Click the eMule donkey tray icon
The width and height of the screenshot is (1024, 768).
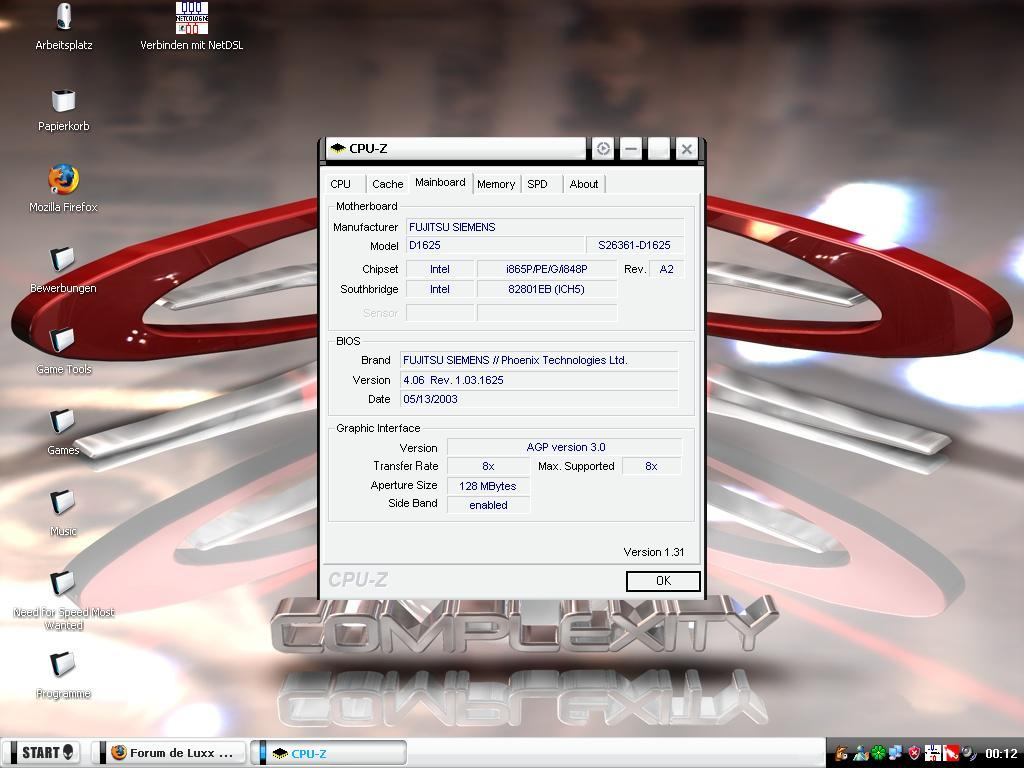pos(842,753)
